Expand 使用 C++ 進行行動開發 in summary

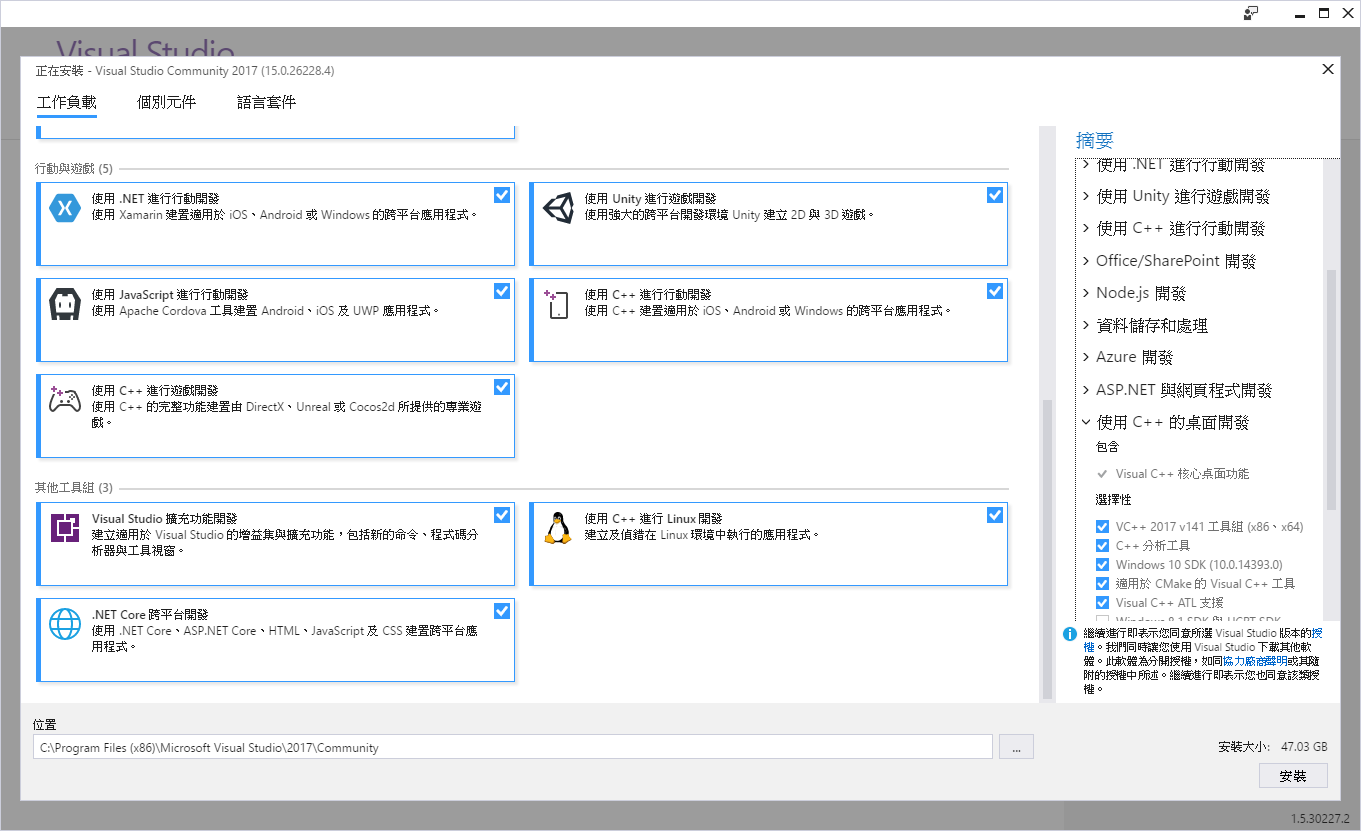1086,228
